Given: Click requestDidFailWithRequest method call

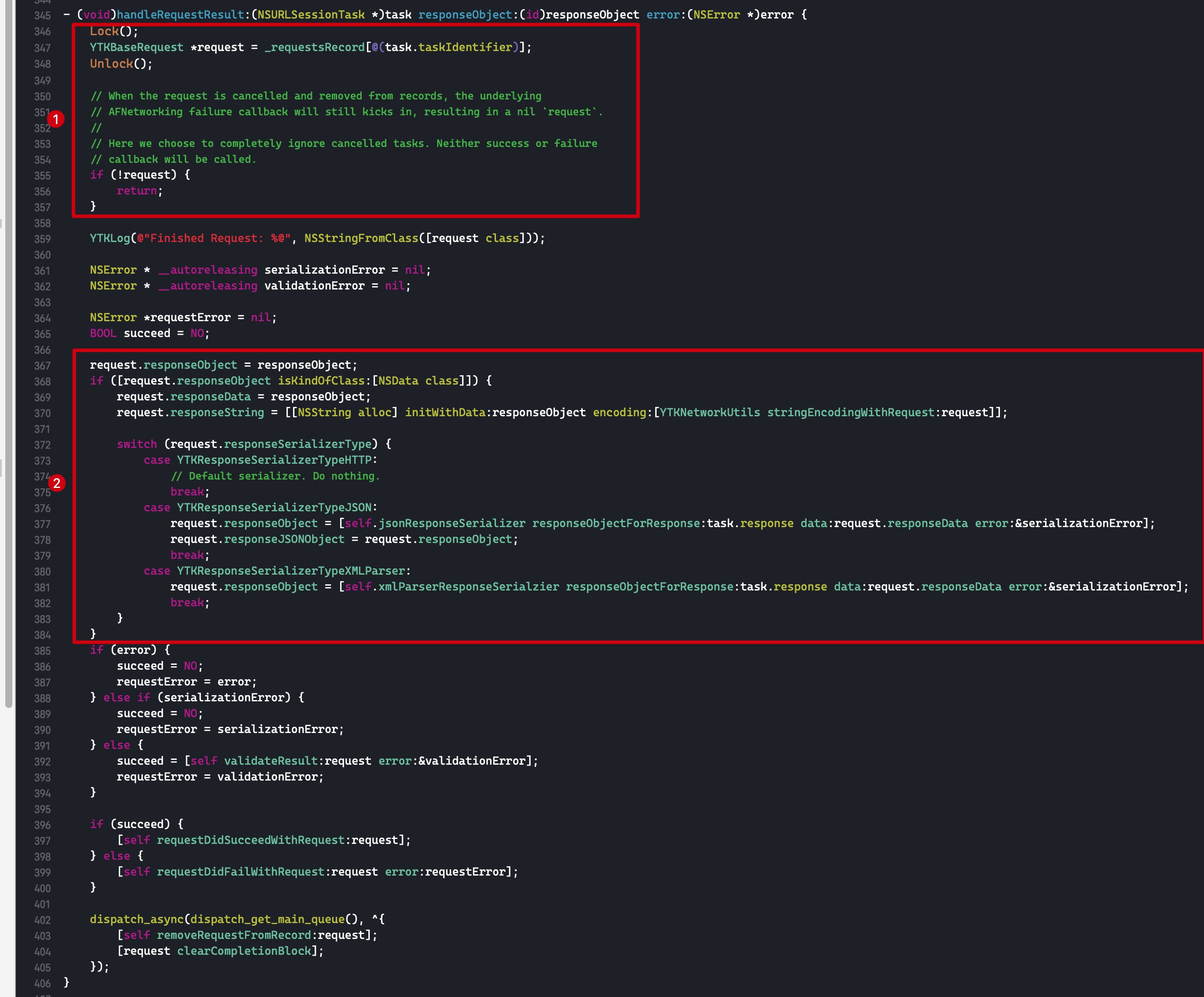Looking at the screenshot, I should (x=241, y=872).
